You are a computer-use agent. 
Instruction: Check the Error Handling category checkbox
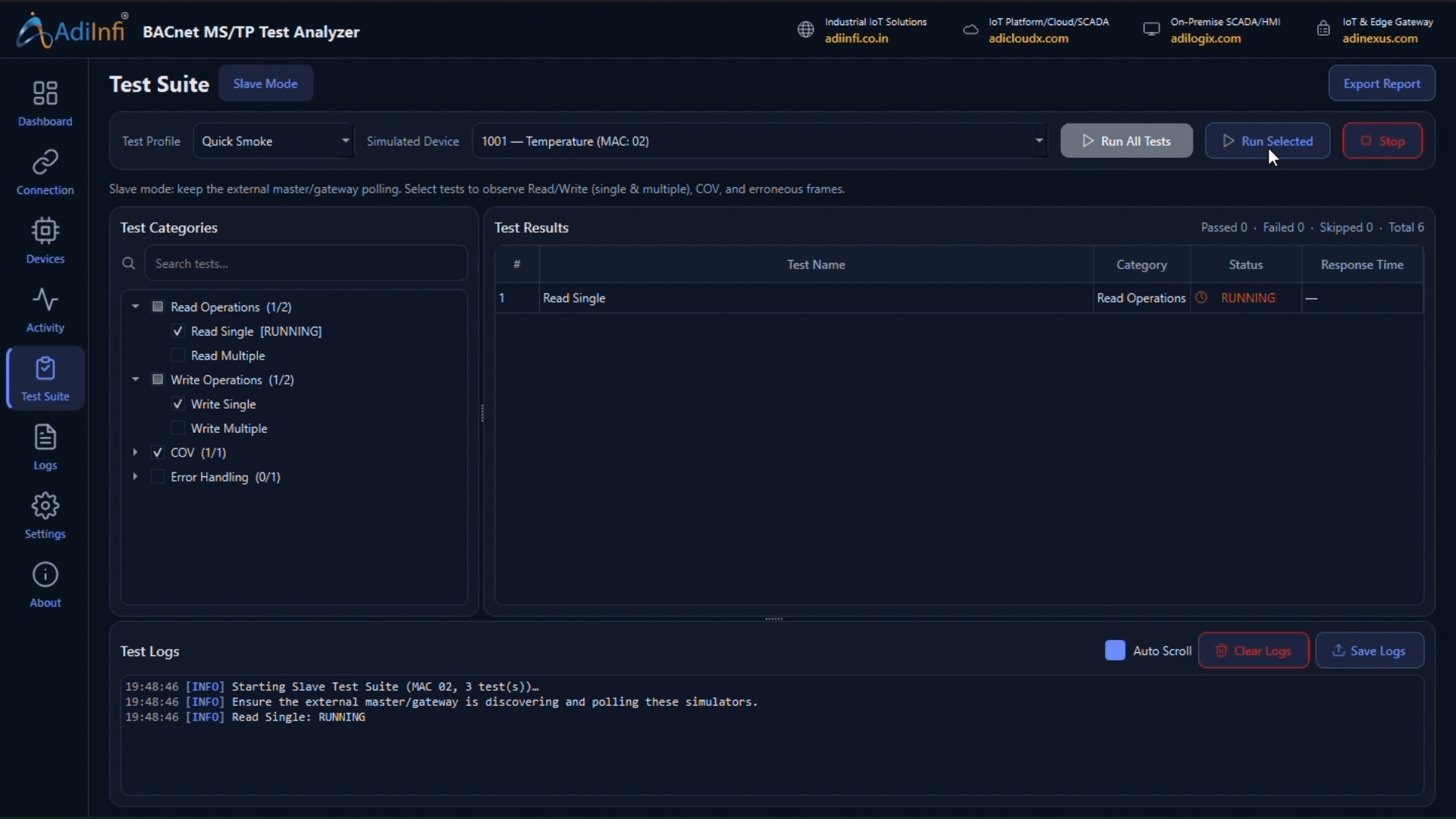point(158,476)
